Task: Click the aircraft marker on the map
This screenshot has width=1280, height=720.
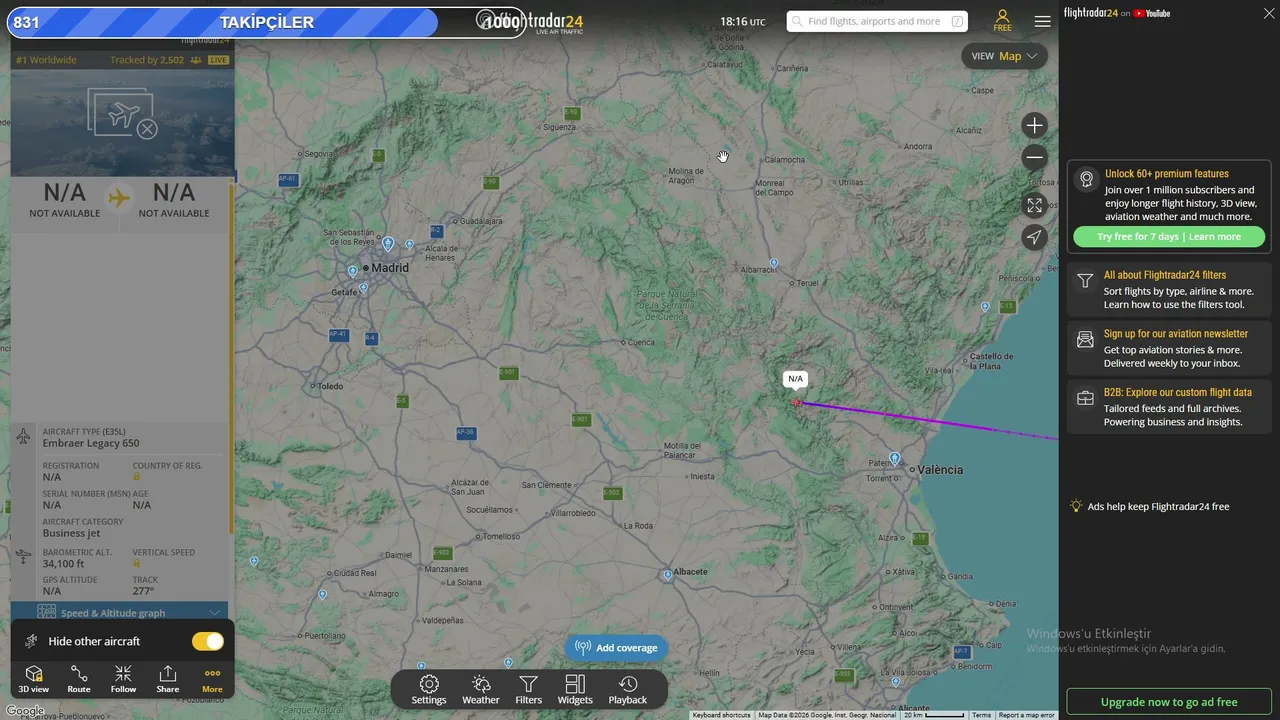Action: tap(797, 403)
